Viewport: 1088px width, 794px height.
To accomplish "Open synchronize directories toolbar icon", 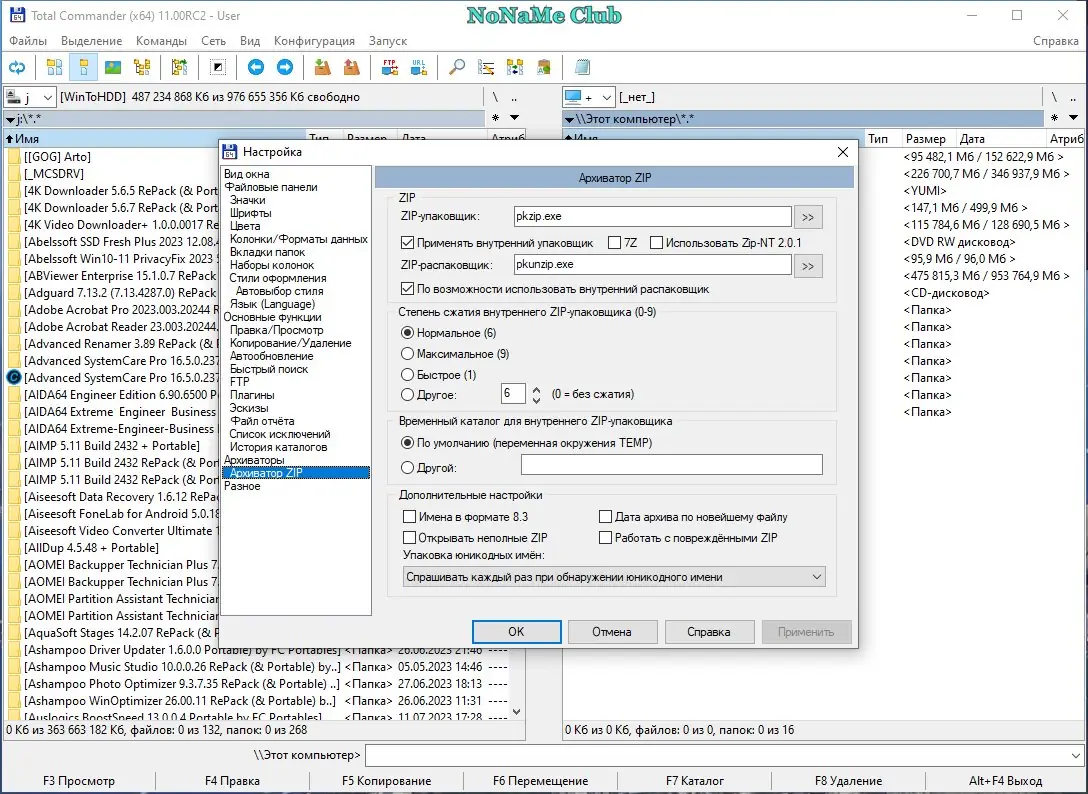I will point(515,67).
